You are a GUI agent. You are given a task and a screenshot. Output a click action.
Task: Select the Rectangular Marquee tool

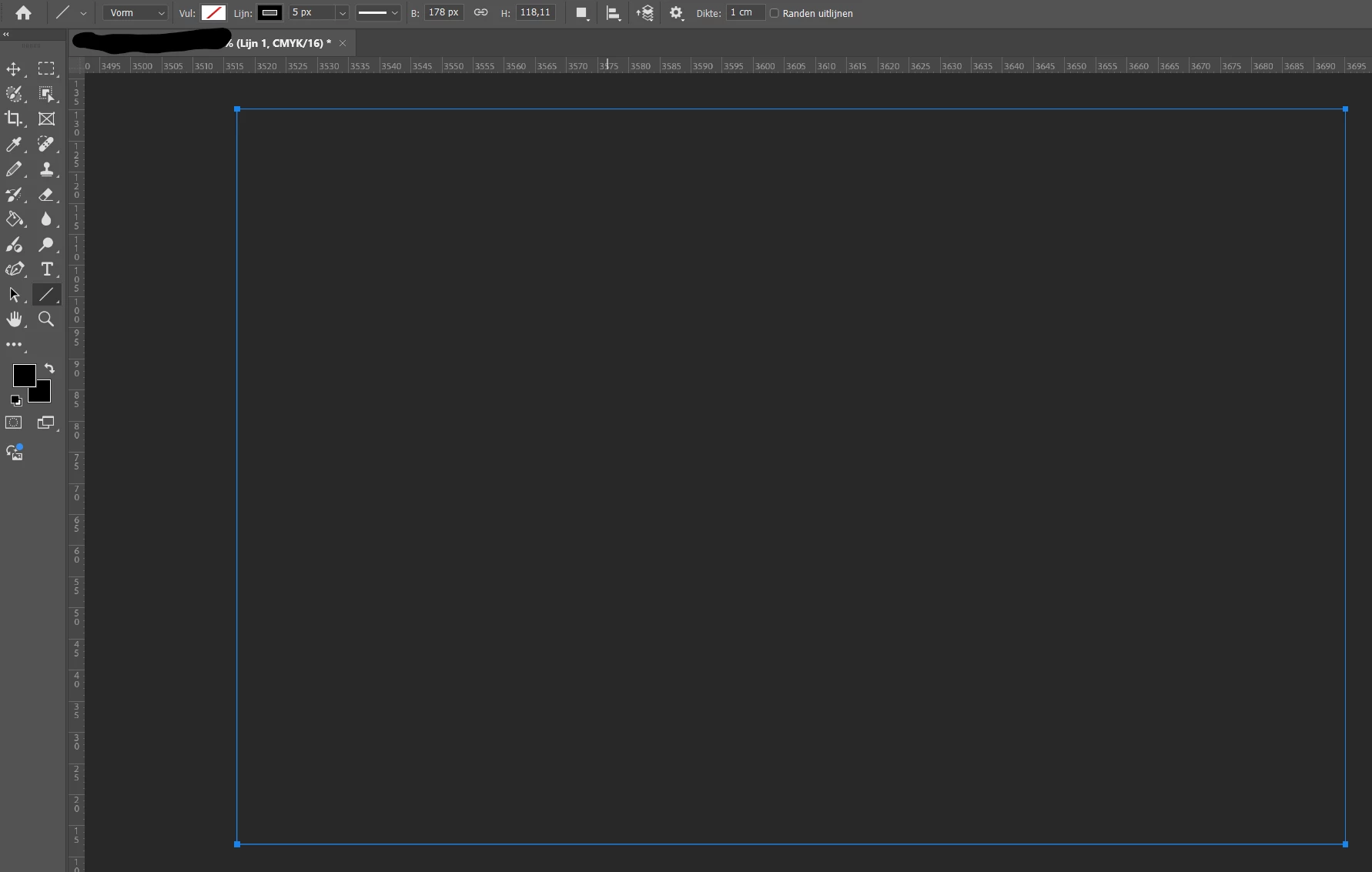click(46, 69)
